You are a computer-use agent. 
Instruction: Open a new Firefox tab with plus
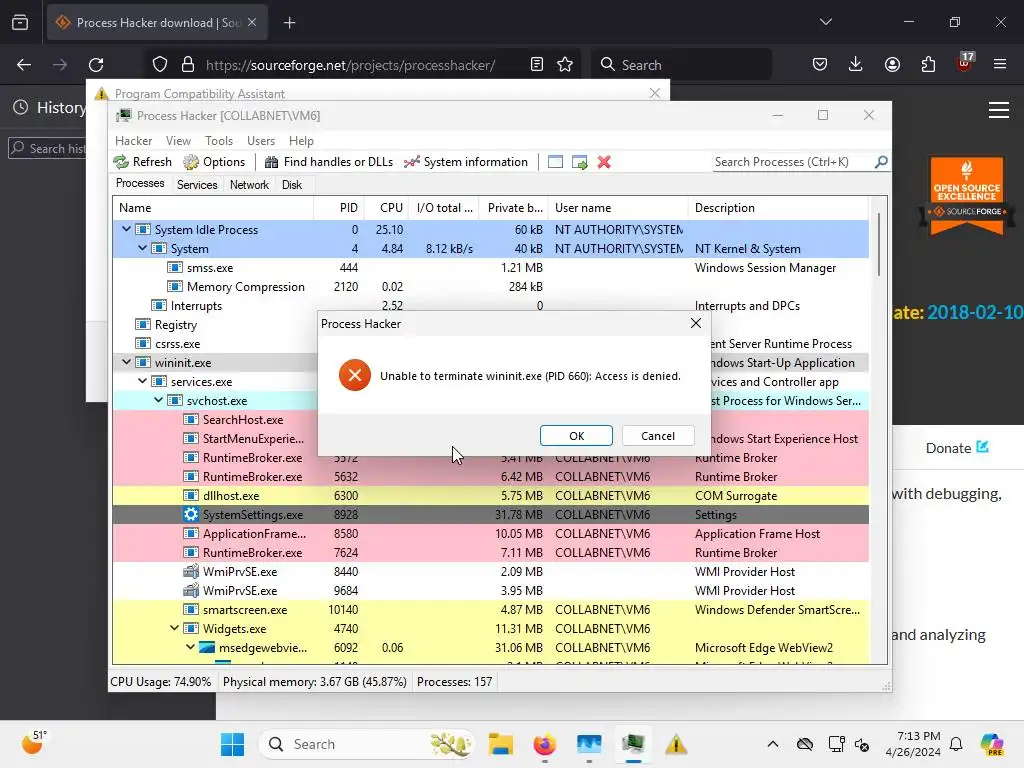coord(290,23)
